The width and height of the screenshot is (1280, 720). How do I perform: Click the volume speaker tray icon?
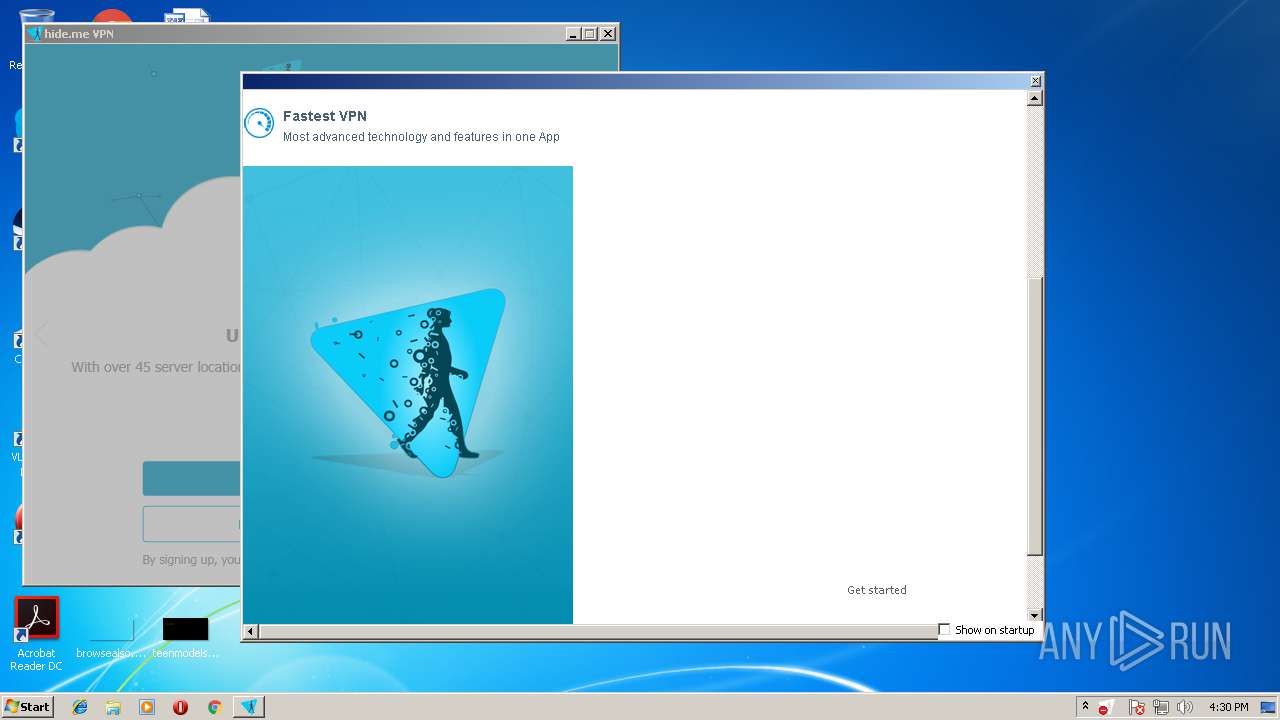click(x=1185, y=707)
